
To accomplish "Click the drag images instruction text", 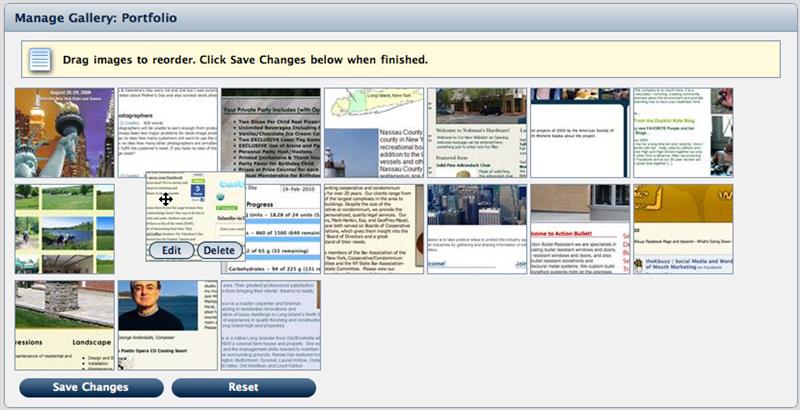I will pyautogui.click(x=245, y=60).
